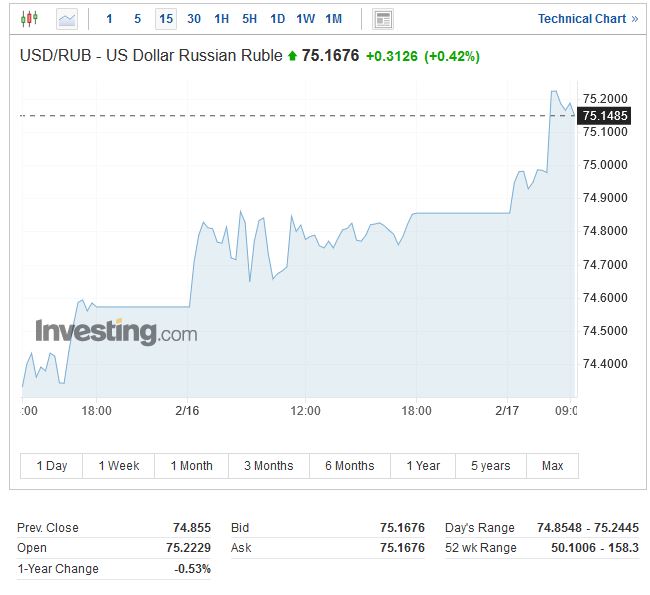
Task: Select the area chart type icon
Action: (x=66, y=18)
